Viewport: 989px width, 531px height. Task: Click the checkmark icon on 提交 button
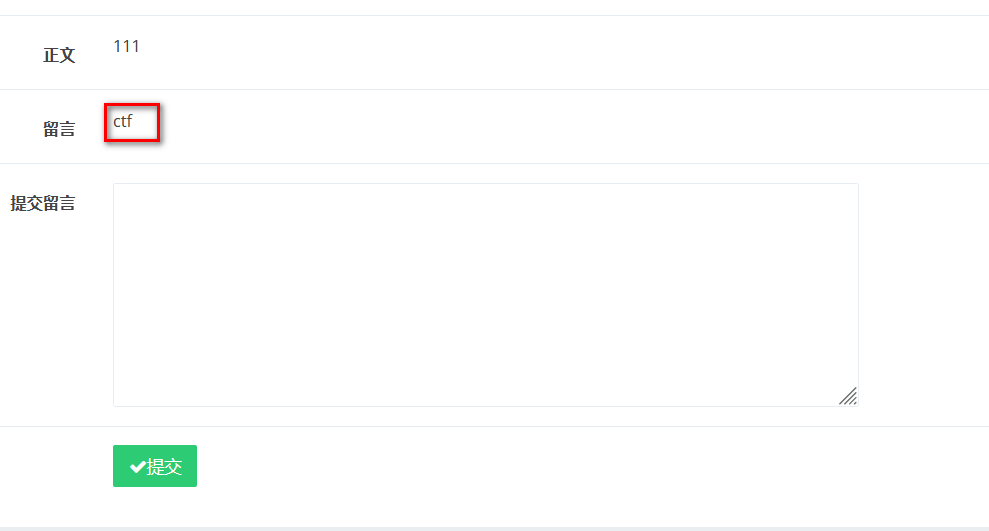point(137,467)
